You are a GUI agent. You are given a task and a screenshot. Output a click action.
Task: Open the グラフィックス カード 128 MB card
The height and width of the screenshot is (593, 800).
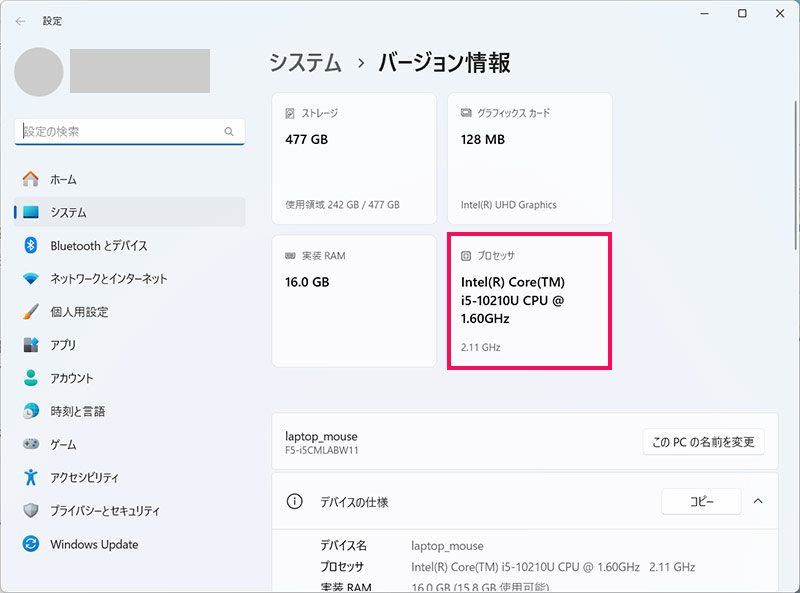pos(530,158)
